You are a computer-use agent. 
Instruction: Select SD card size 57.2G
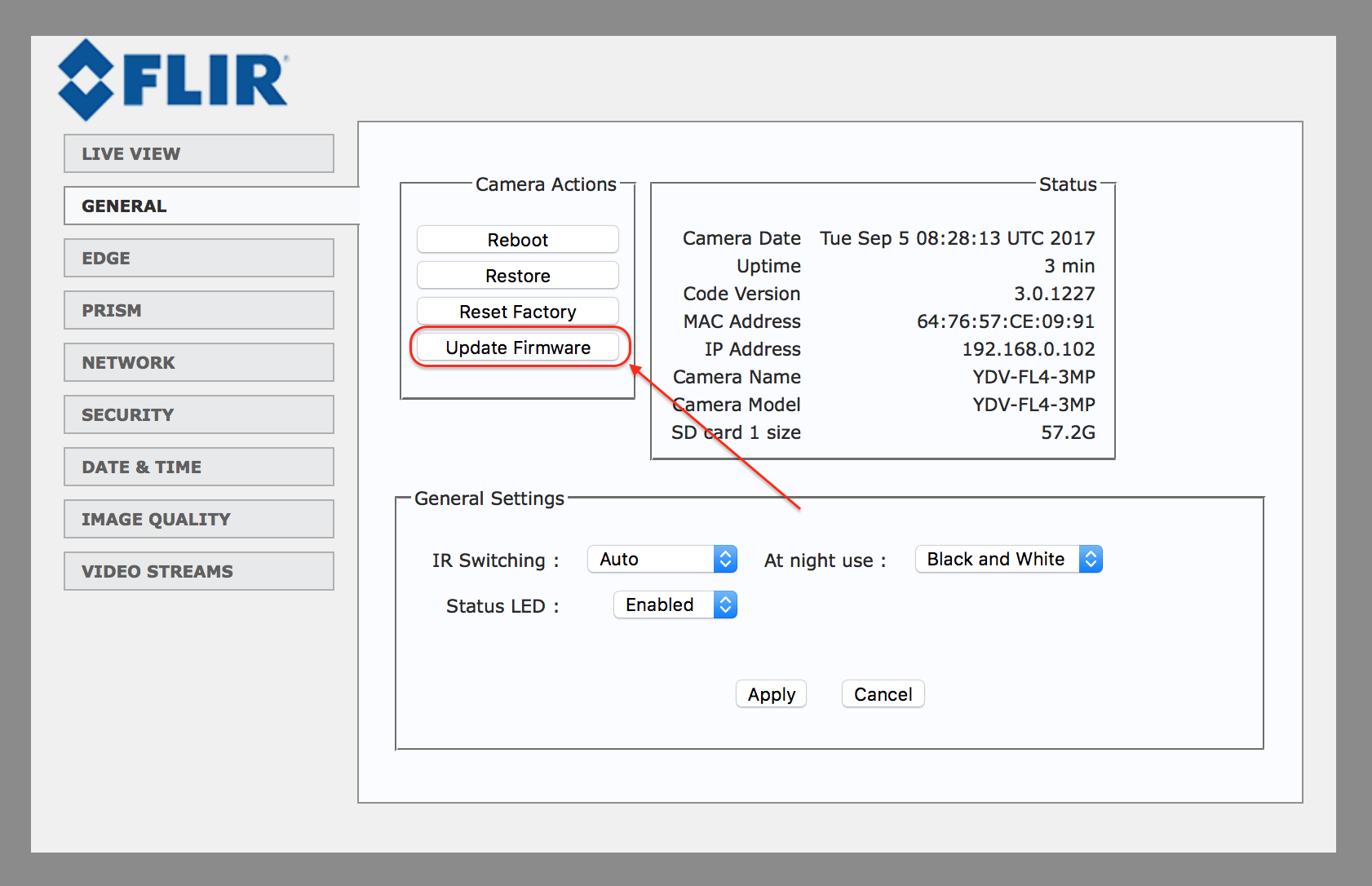1068,432
